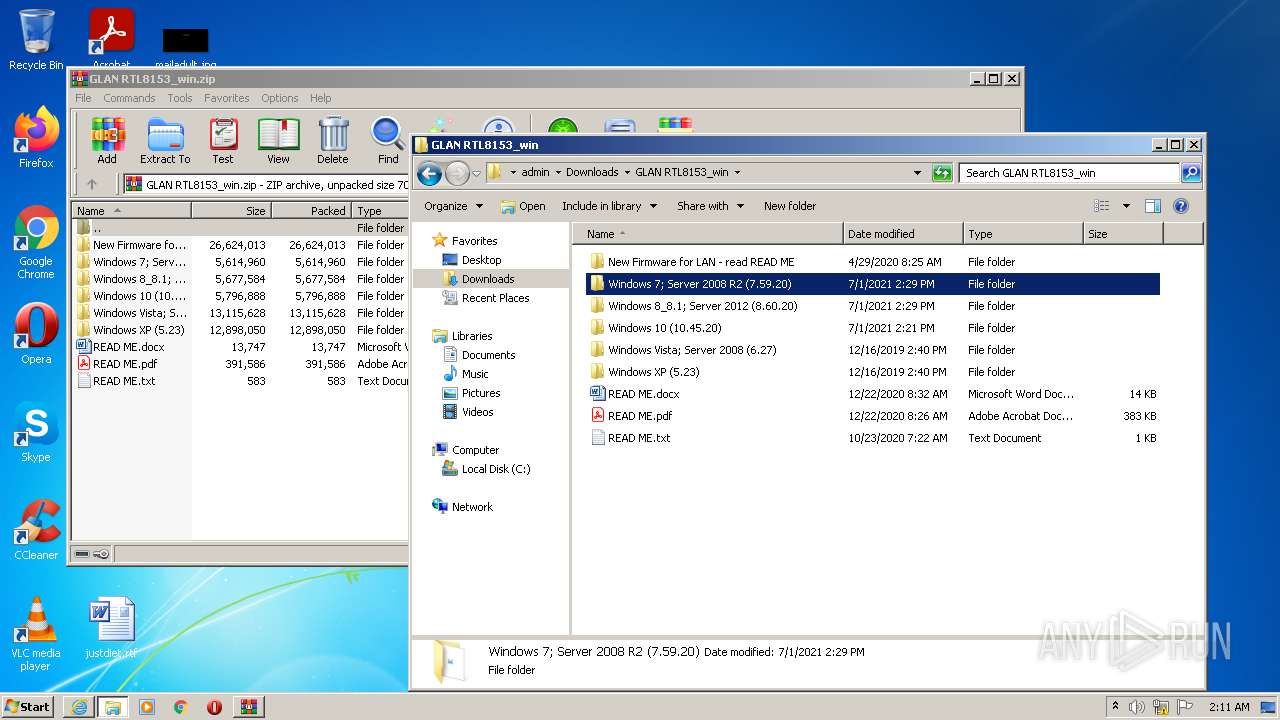1280x720 pixels.
Task: Select Windows XP (5.23) folder in Explorer
Action: (x=872, y=372)
